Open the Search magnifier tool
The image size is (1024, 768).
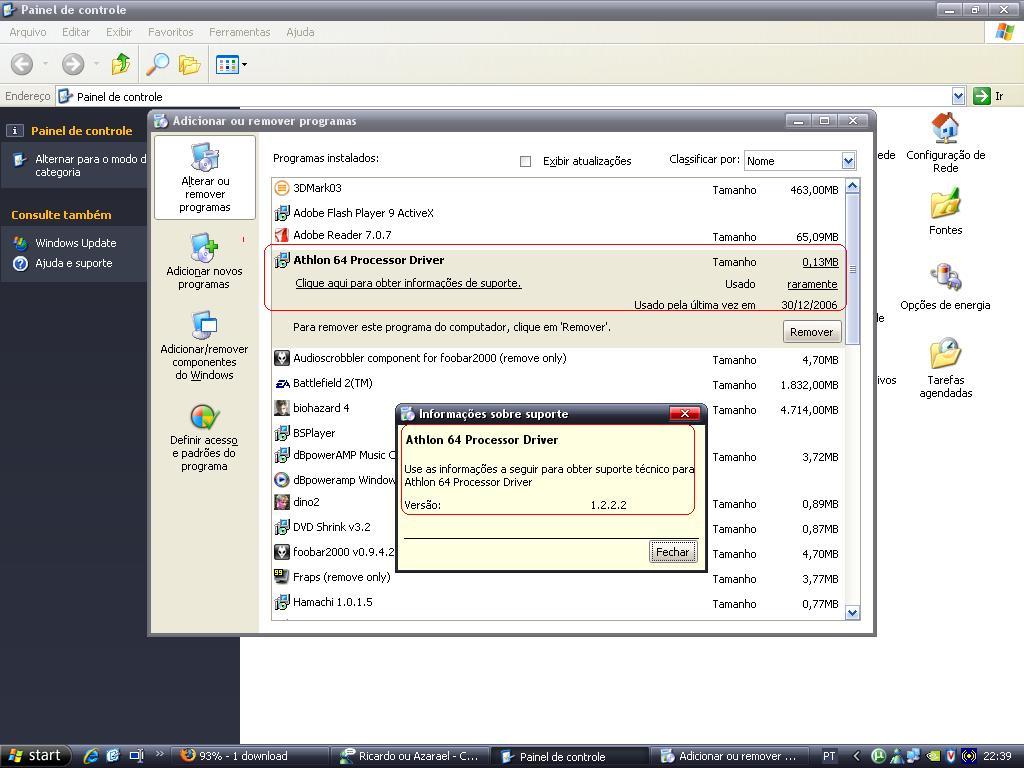tap(157, 64)
